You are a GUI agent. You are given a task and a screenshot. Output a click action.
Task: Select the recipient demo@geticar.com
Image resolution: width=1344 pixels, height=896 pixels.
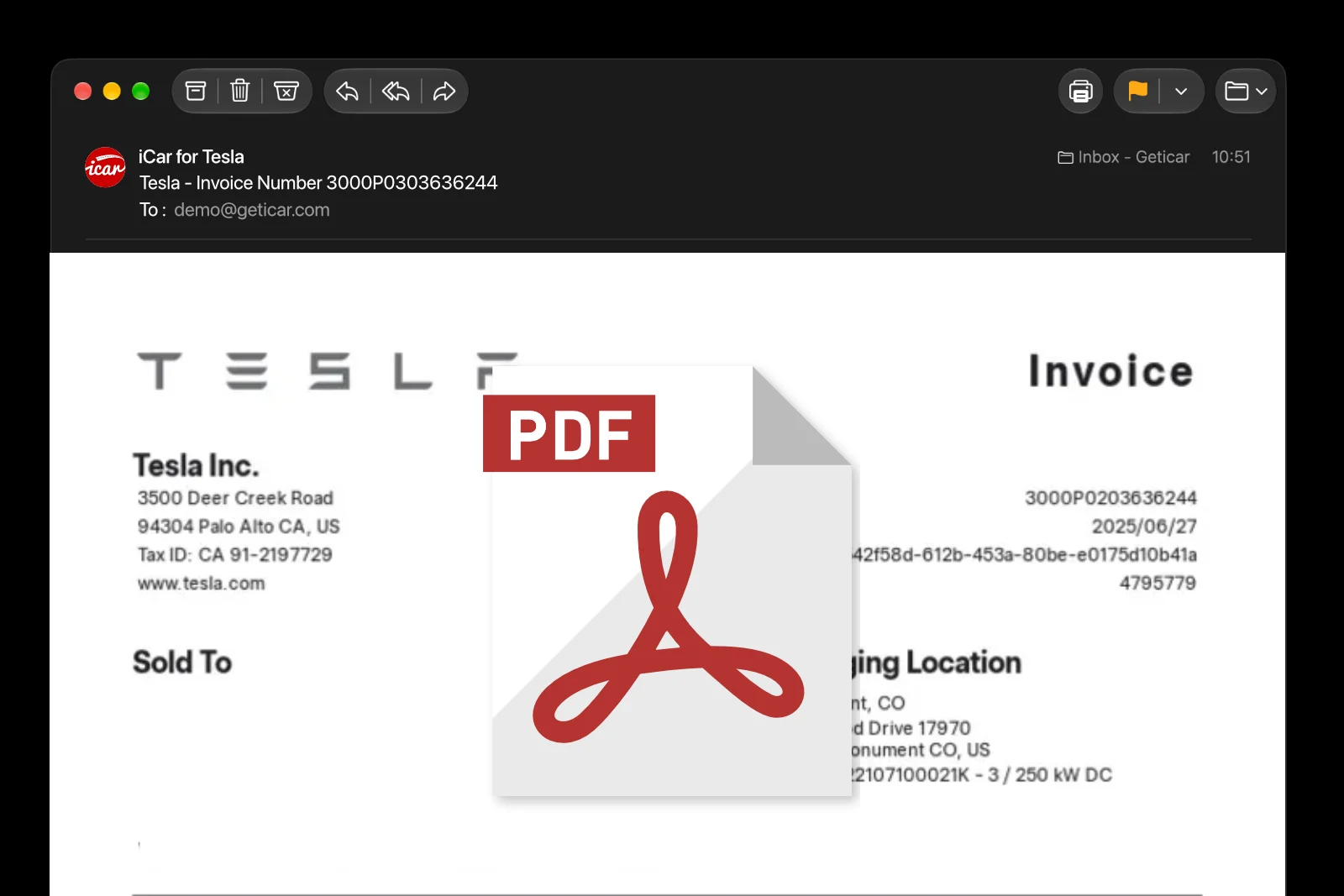252,210
